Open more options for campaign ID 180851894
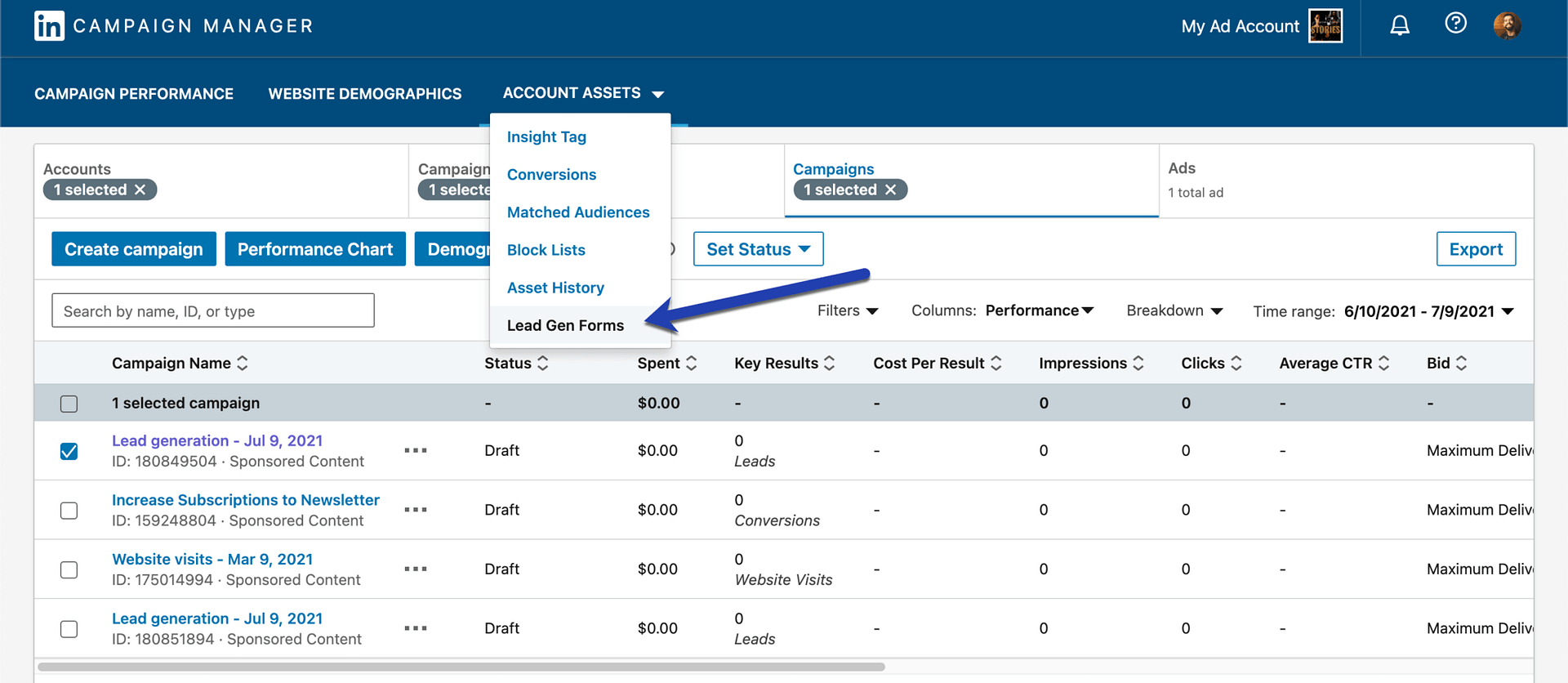This screenshot has width=1568, height=683. 416,628
